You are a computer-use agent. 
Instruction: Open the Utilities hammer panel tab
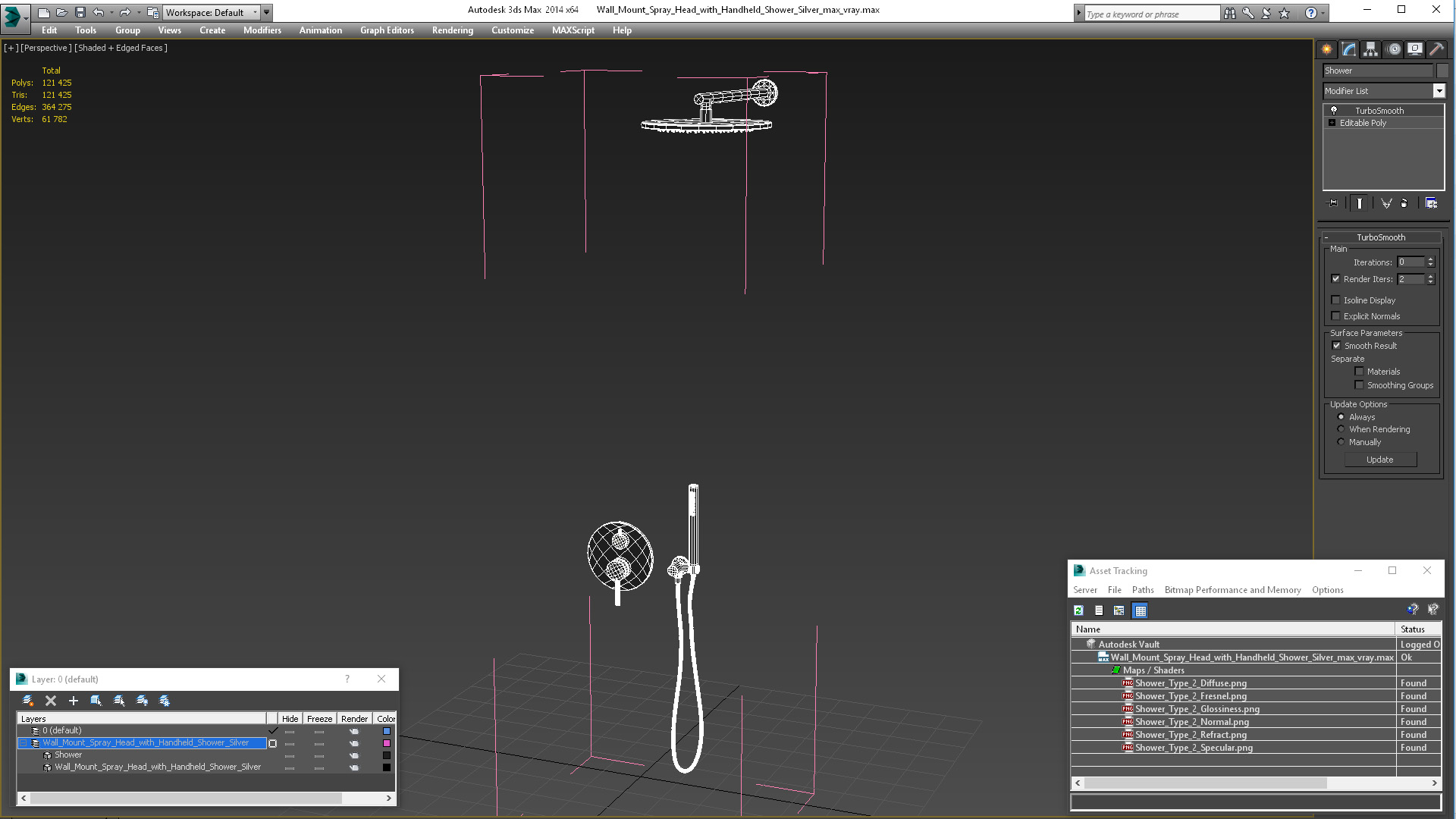coord(1436,49)
